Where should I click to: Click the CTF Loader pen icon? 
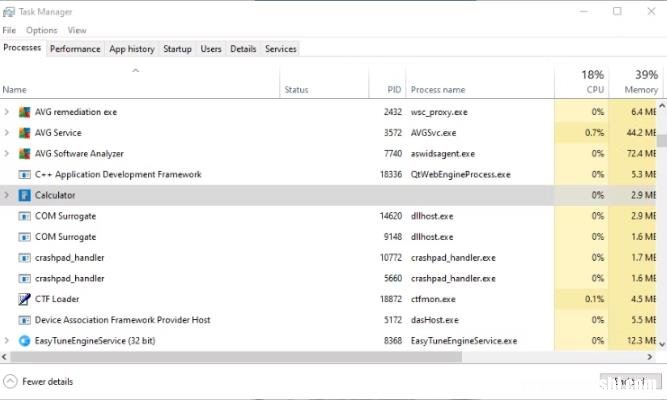(x=25, y=299)
